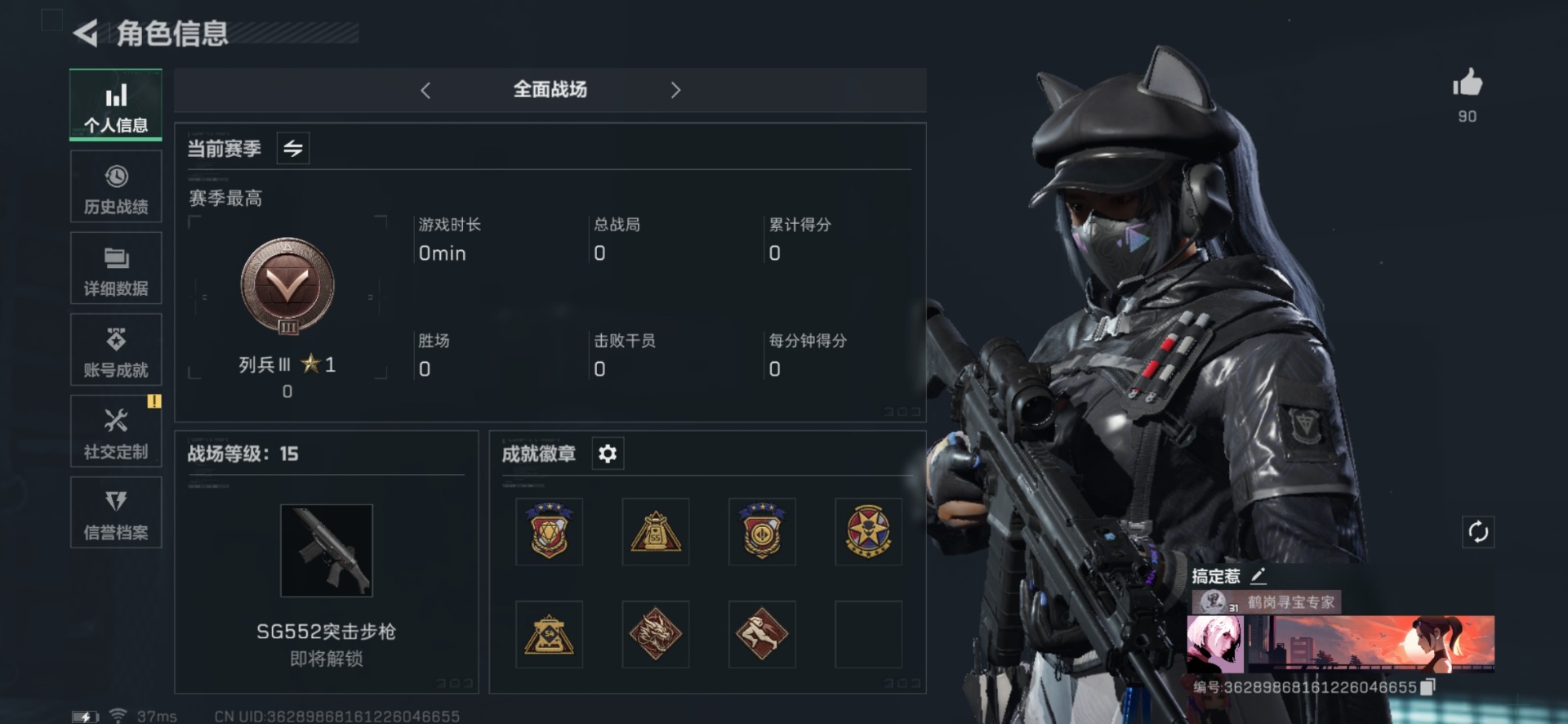Open the 历史战绩 tab

[116, 186]
